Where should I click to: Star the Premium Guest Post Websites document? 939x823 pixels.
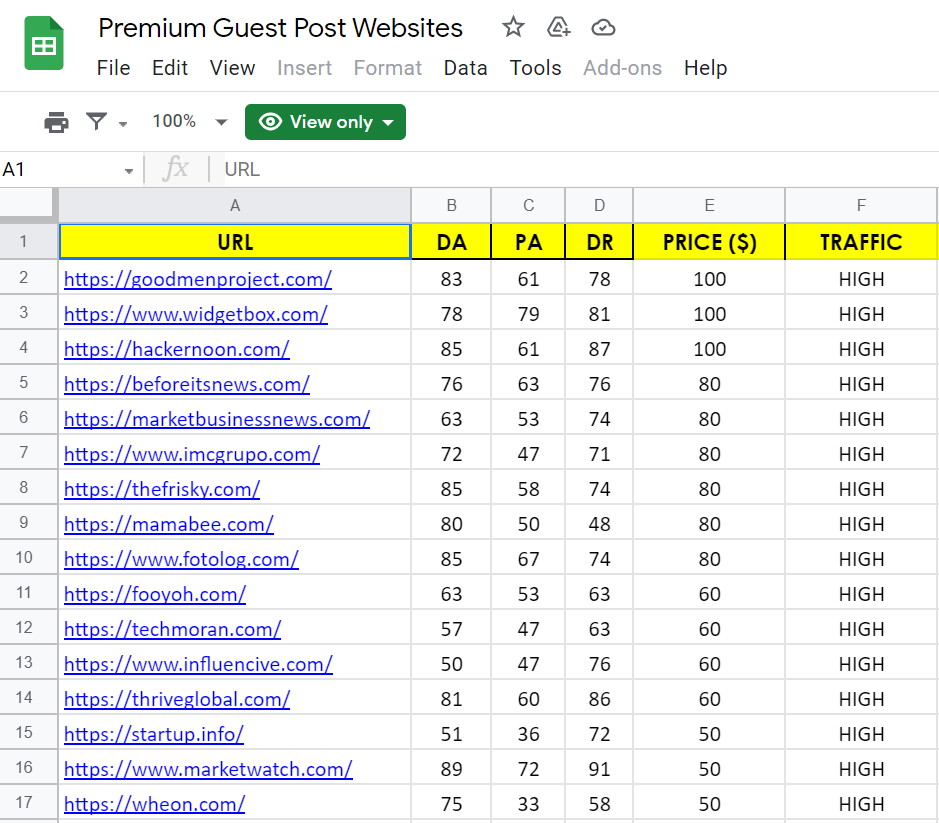(513, 28)
